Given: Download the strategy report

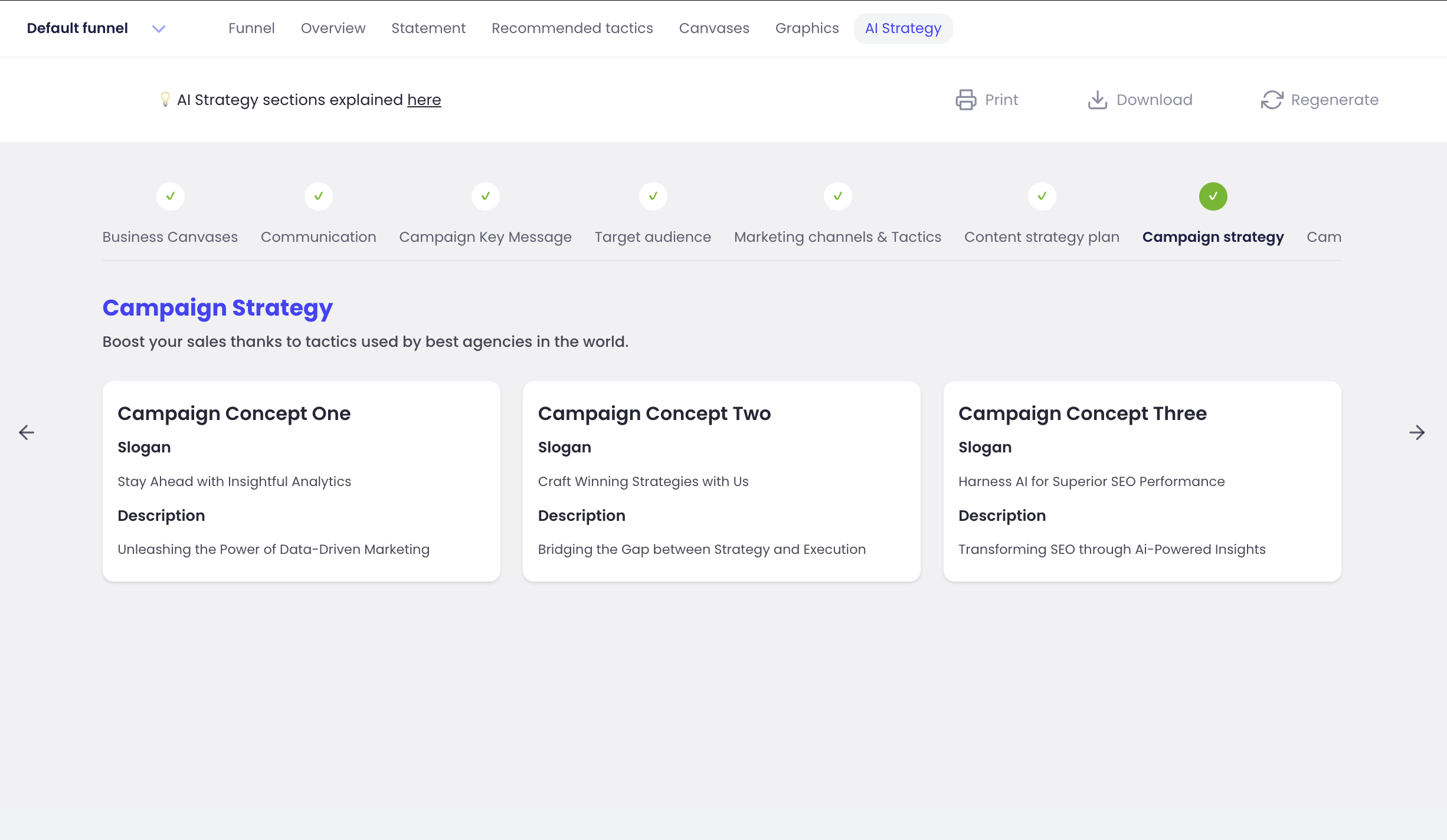Looking at the screenshot, I should coord(1139,99).
